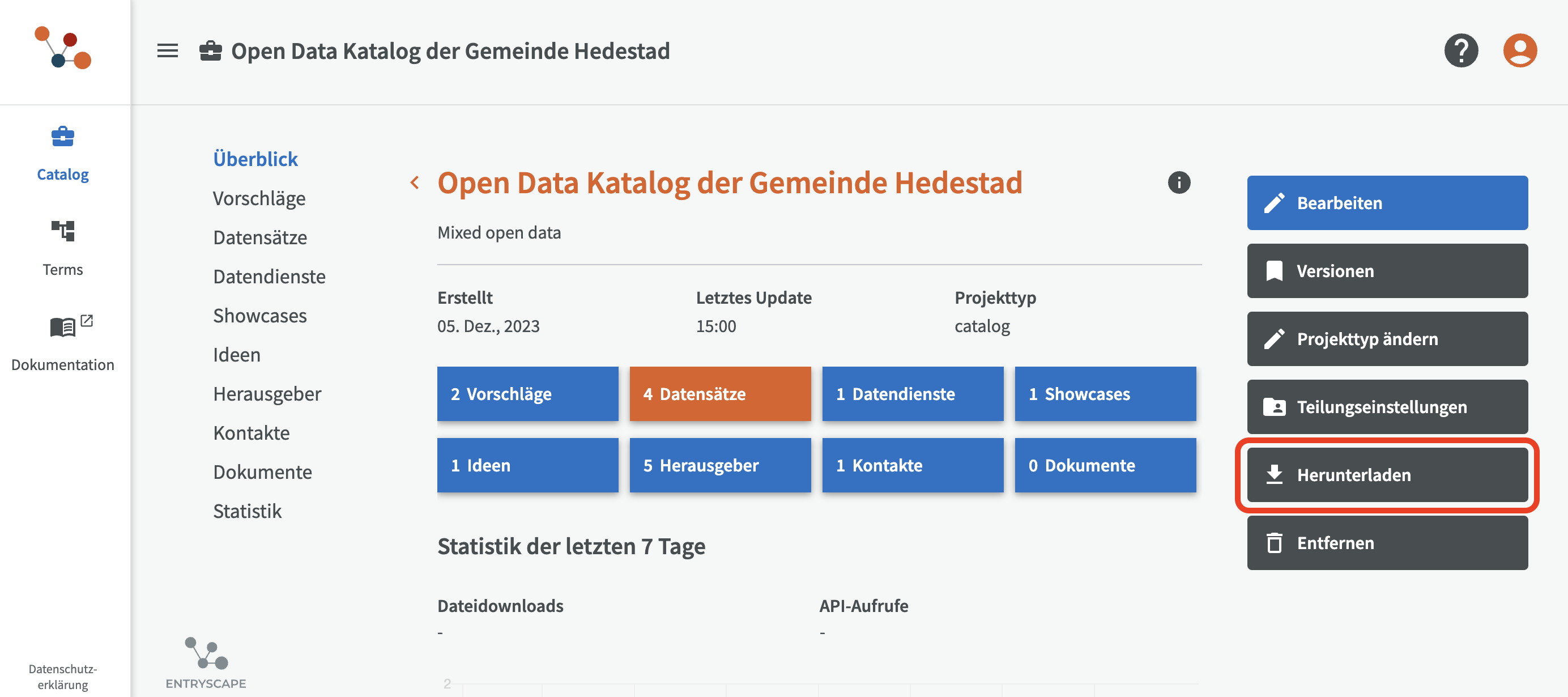Open the user account avatar icon
1568x697 pixels.
coord(1520,50)
